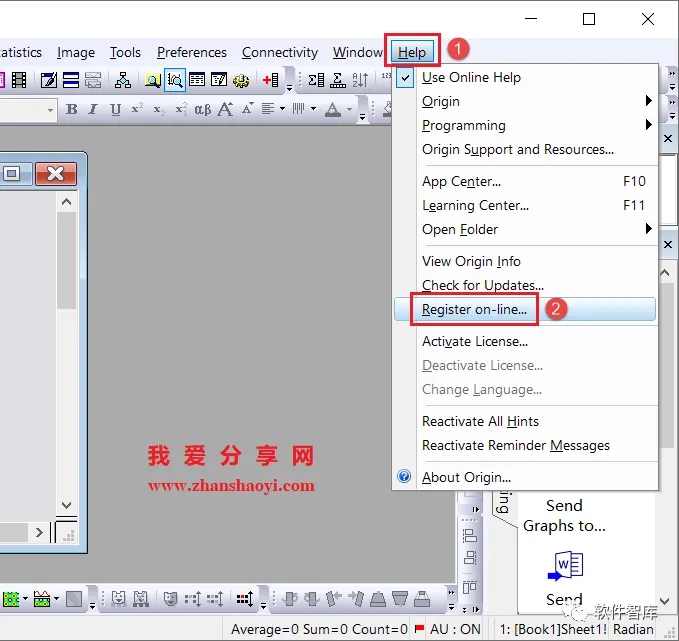Expand the Programming submenu

coord(525,125)
